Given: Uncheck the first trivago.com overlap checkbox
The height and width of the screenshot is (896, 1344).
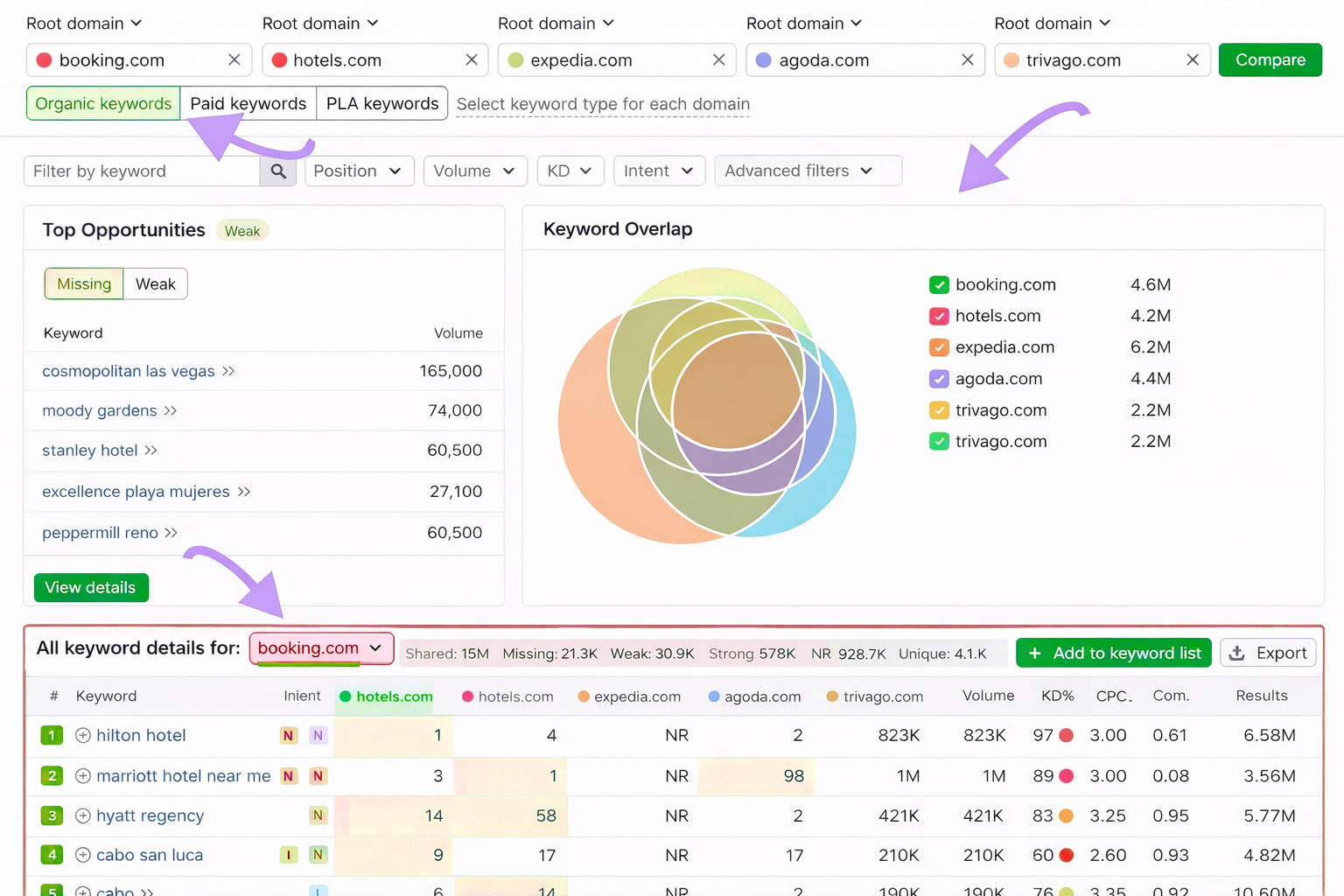Looking at the screenshot, I should click(x=938, y=410).
